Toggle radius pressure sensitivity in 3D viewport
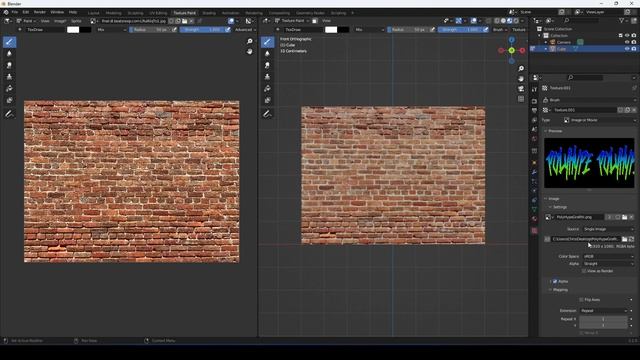Image resolution: width=640 pixels, height=360 pixels. [432, 29]
